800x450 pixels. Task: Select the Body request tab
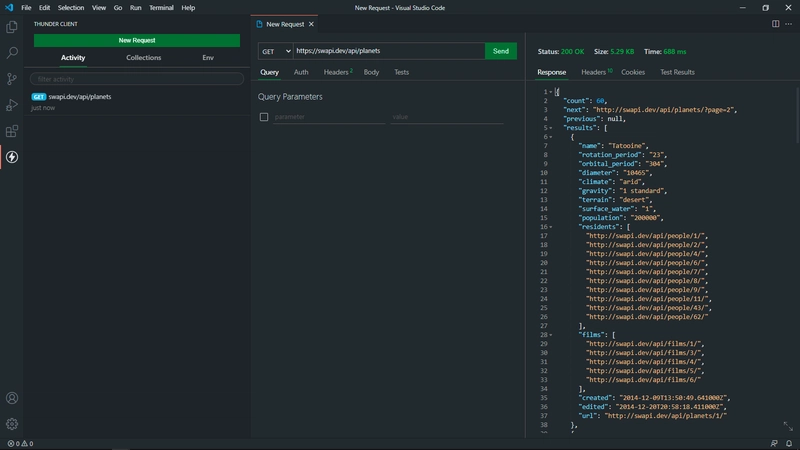click(x=371, y=72)
